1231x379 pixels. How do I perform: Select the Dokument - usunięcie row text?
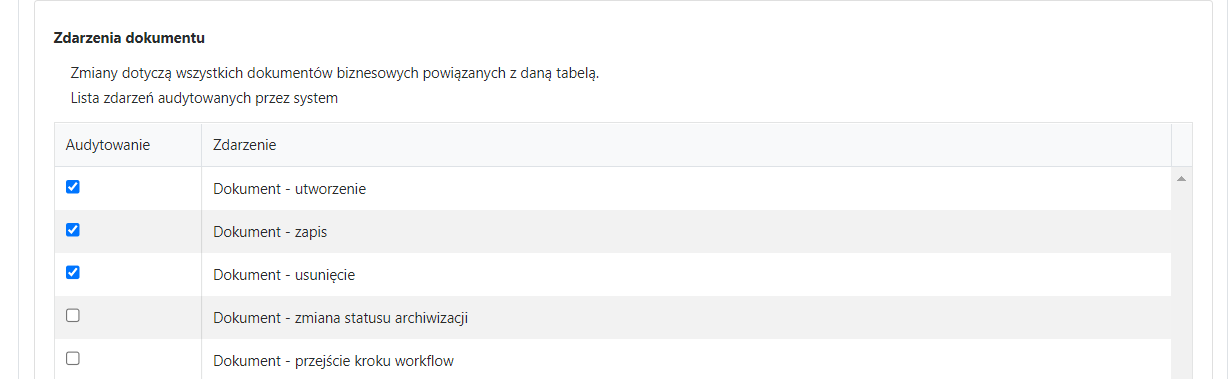point(284,275)
